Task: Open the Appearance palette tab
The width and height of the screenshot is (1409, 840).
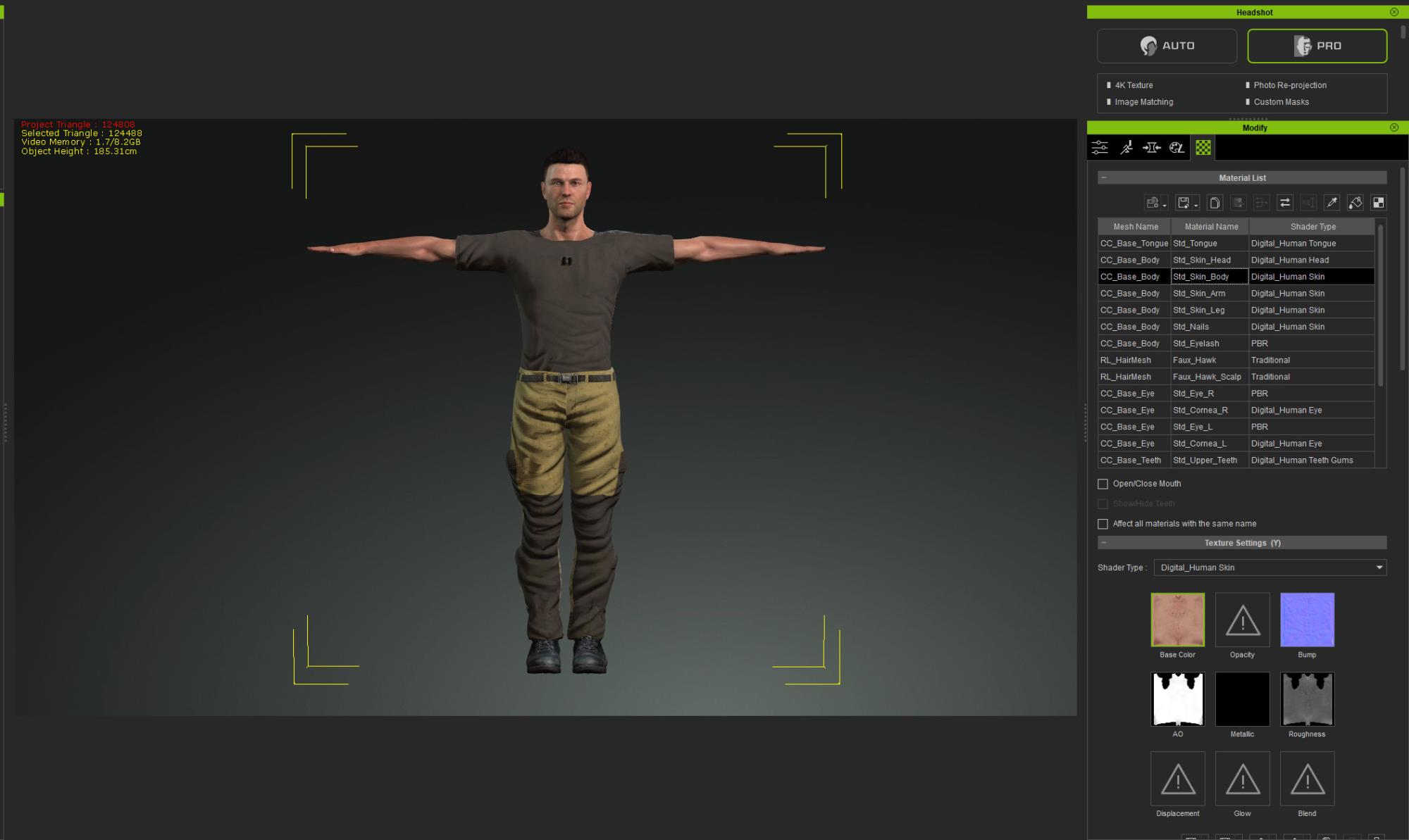Action: click(x=1177, y=147)
